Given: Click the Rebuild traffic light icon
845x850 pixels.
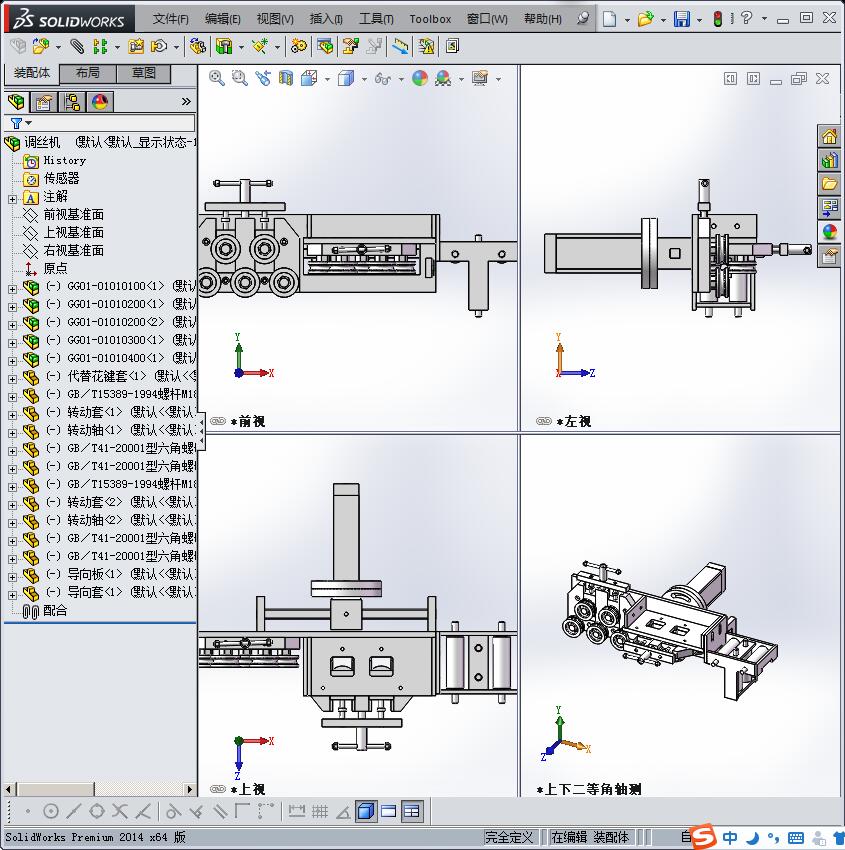Looking at the screenshot, I should [718, 19].
